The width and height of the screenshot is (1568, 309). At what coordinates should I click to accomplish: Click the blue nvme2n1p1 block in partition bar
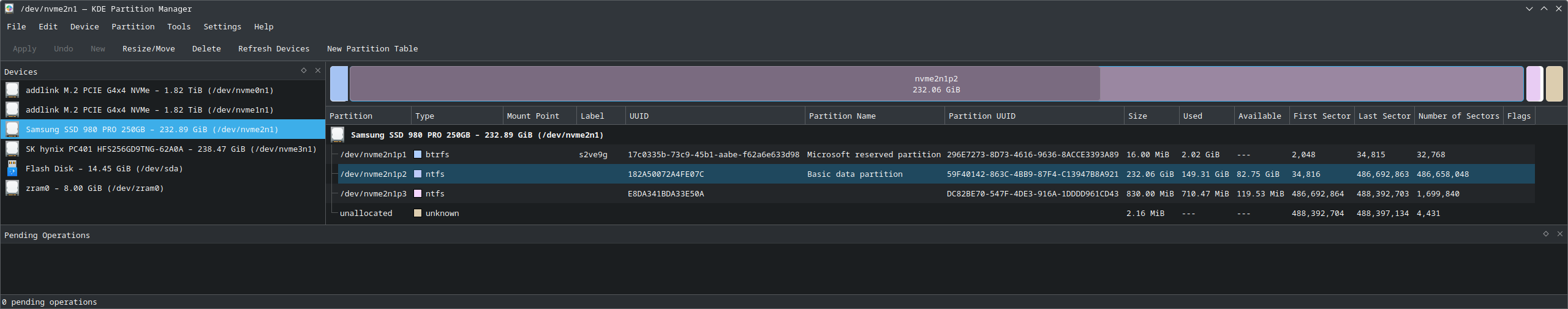pyautogui.click(x=339, y=84)
